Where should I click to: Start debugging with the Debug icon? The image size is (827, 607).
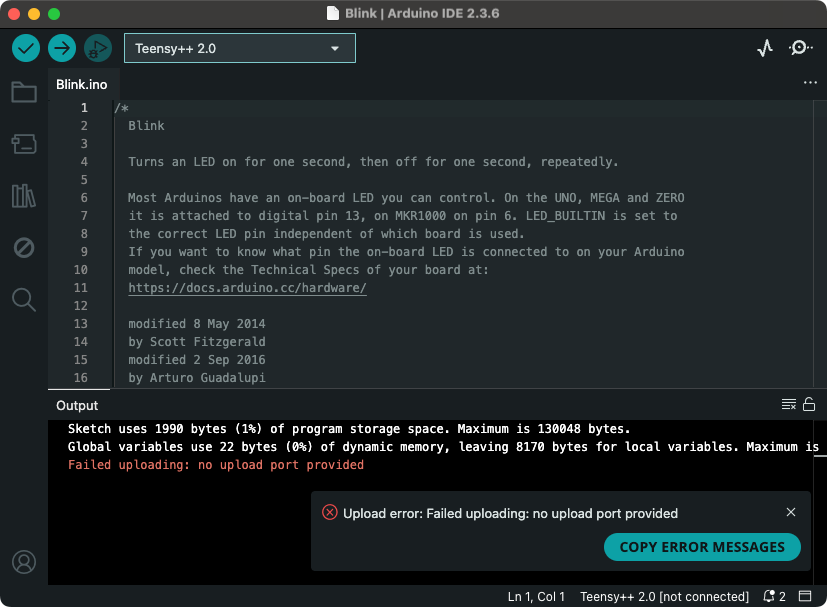click(x=98, y=48)
